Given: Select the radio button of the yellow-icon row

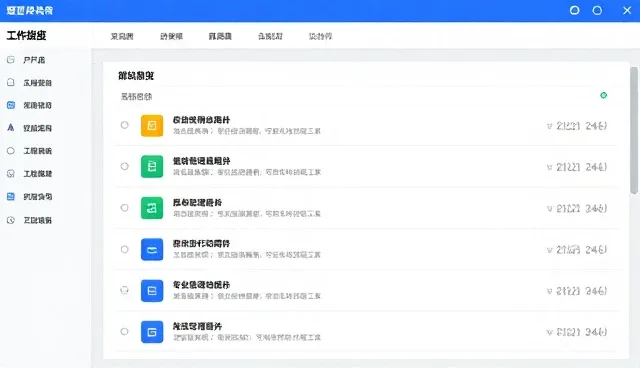Looking at the screenshot, I should click(x=124, y=125).
